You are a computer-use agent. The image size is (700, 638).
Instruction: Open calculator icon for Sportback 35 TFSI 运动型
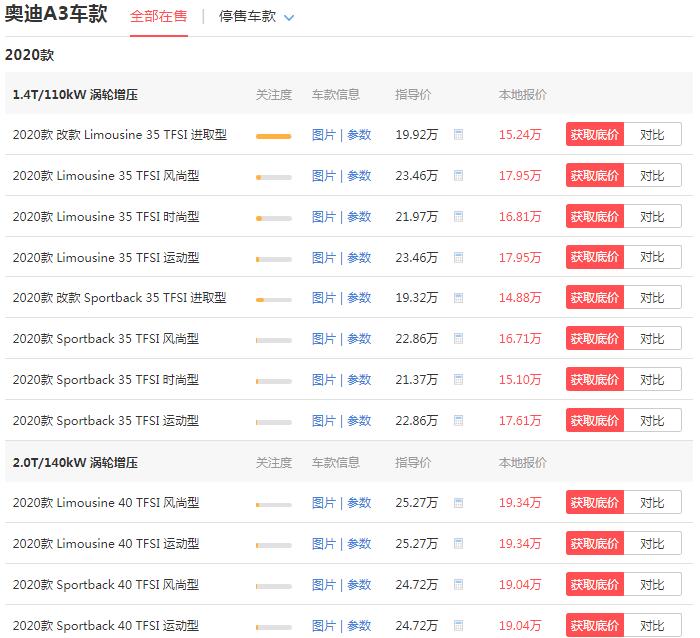coord(458,421)
